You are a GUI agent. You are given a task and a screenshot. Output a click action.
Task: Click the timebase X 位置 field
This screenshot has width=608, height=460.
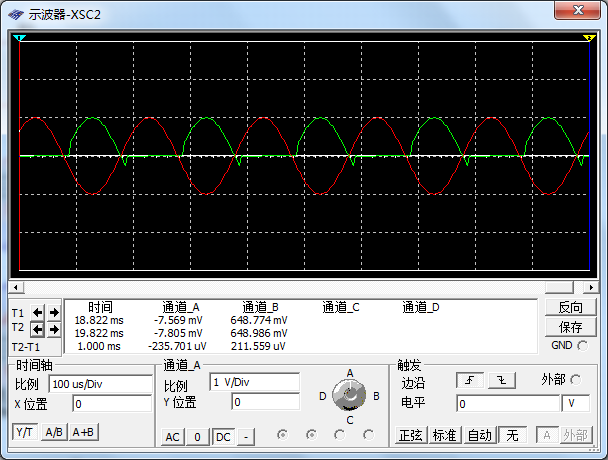tap(112, 404)
